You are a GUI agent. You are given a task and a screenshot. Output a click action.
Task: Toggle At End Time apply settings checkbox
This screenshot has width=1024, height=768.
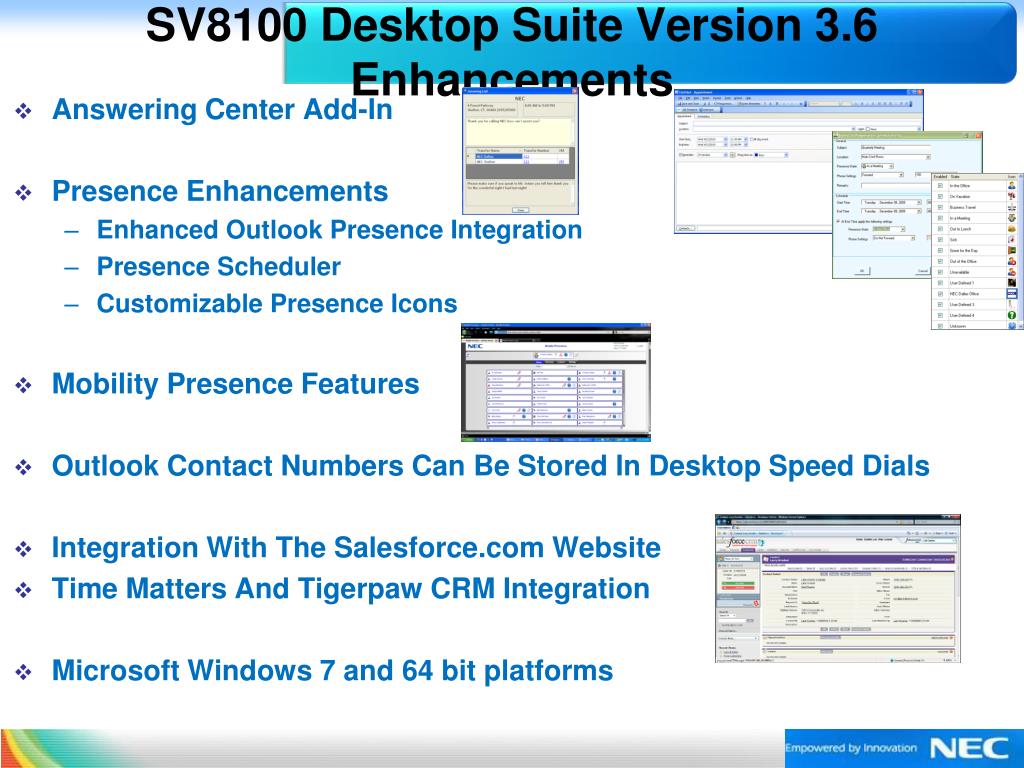click(x=838, y=221)
